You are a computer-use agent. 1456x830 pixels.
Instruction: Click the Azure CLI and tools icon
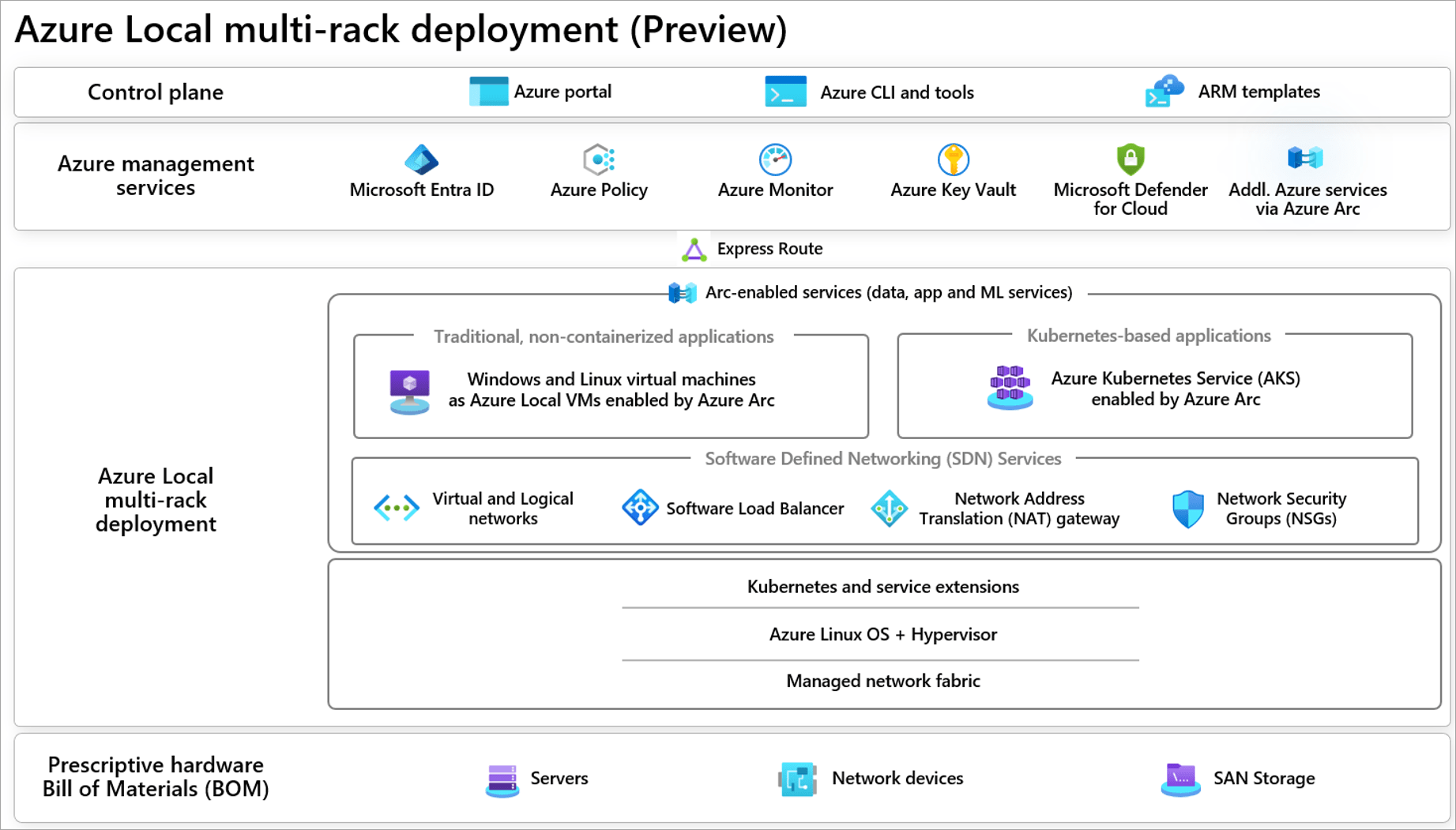[x=785, y=92]
